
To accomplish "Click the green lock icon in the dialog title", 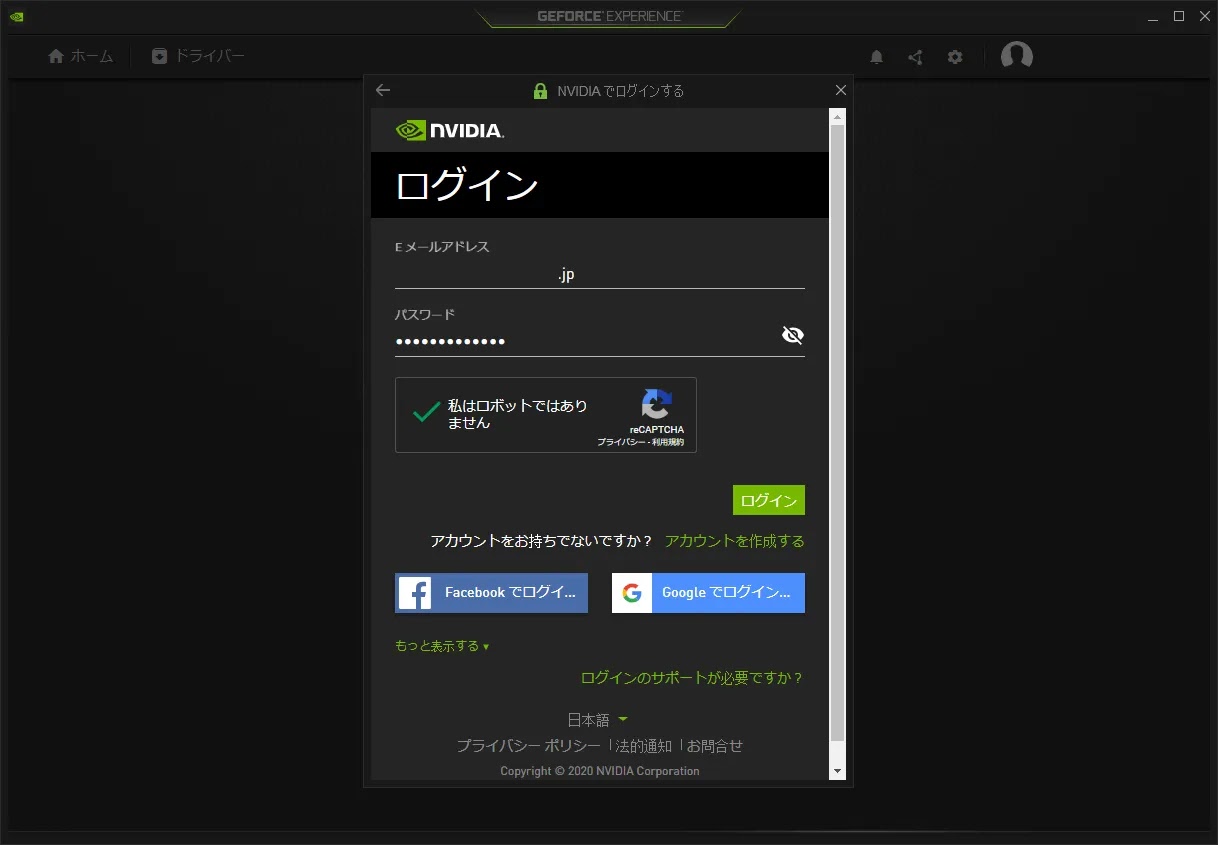I will click(x=540, y=91).
